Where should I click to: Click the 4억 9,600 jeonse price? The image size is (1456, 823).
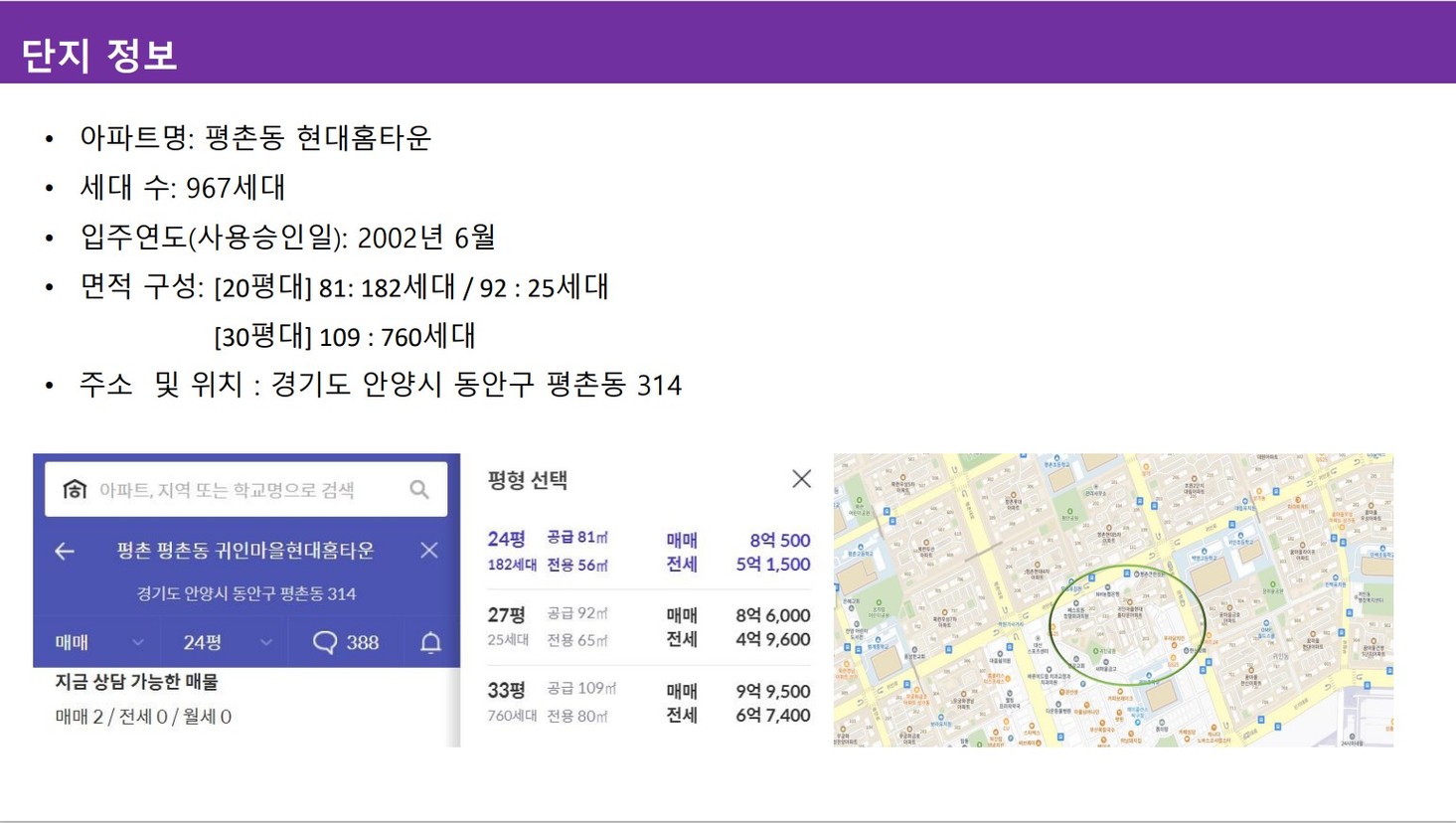tap(772, 639)
